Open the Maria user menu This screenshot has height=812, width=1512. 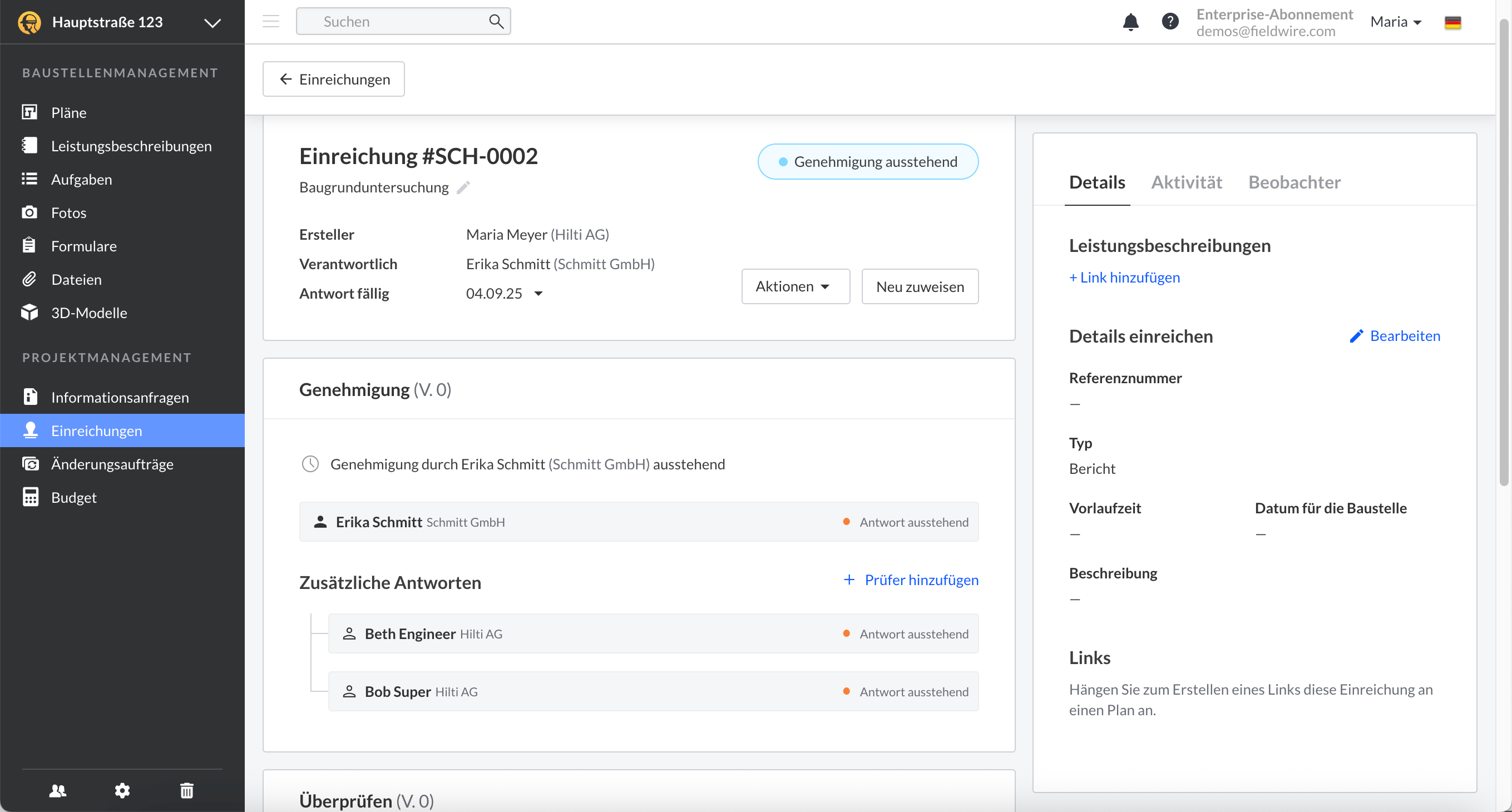pyautogui.click(x=1395, y=22)
